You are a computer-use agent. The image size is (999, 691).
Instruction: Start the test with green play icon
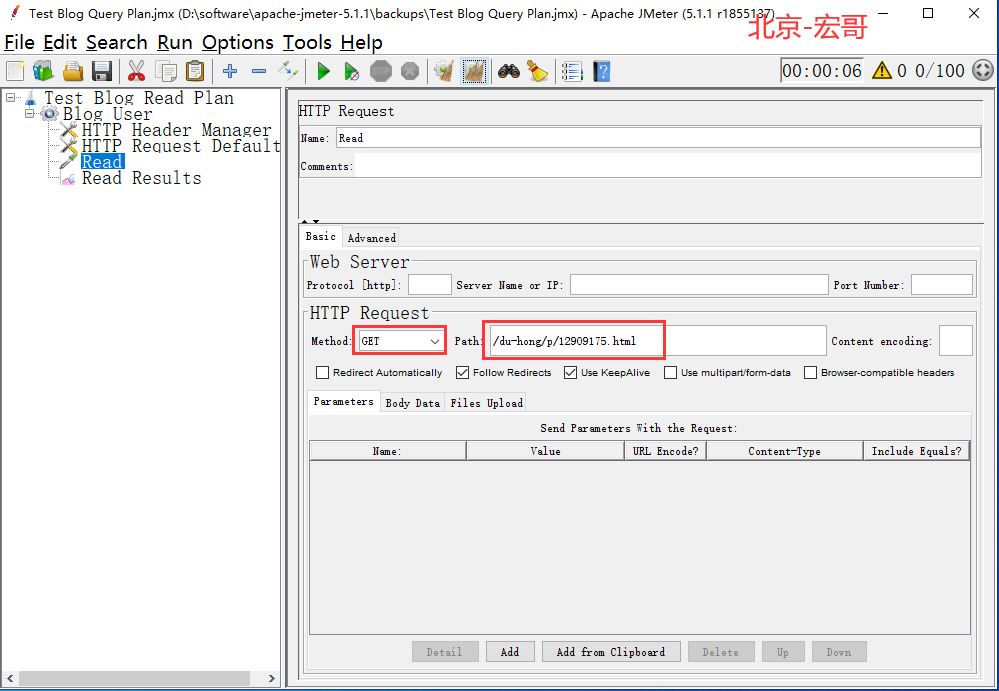(x=324, y=71)
